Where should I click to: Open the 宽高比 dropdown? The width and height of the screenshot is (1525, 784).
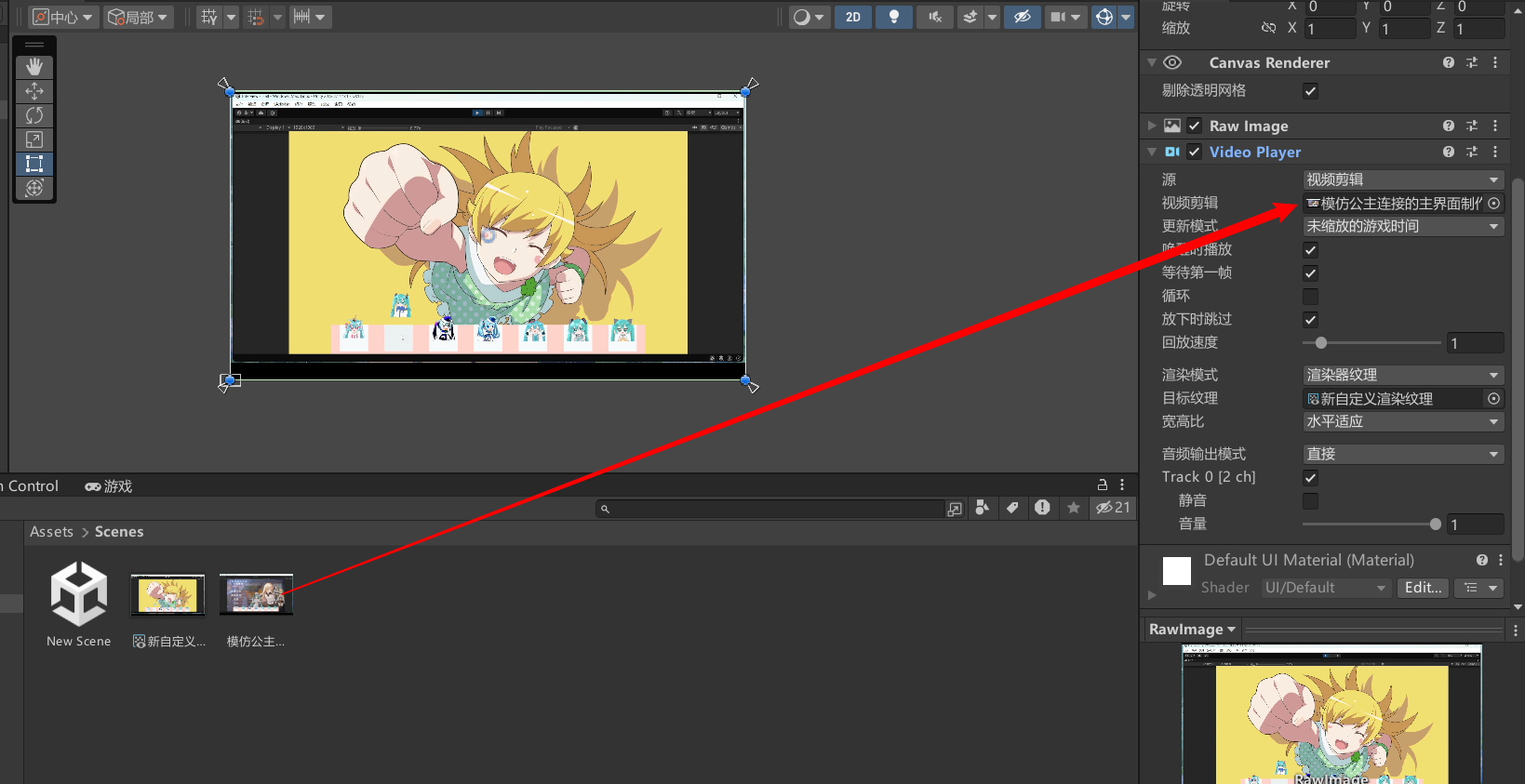[x=1403, y=421]
